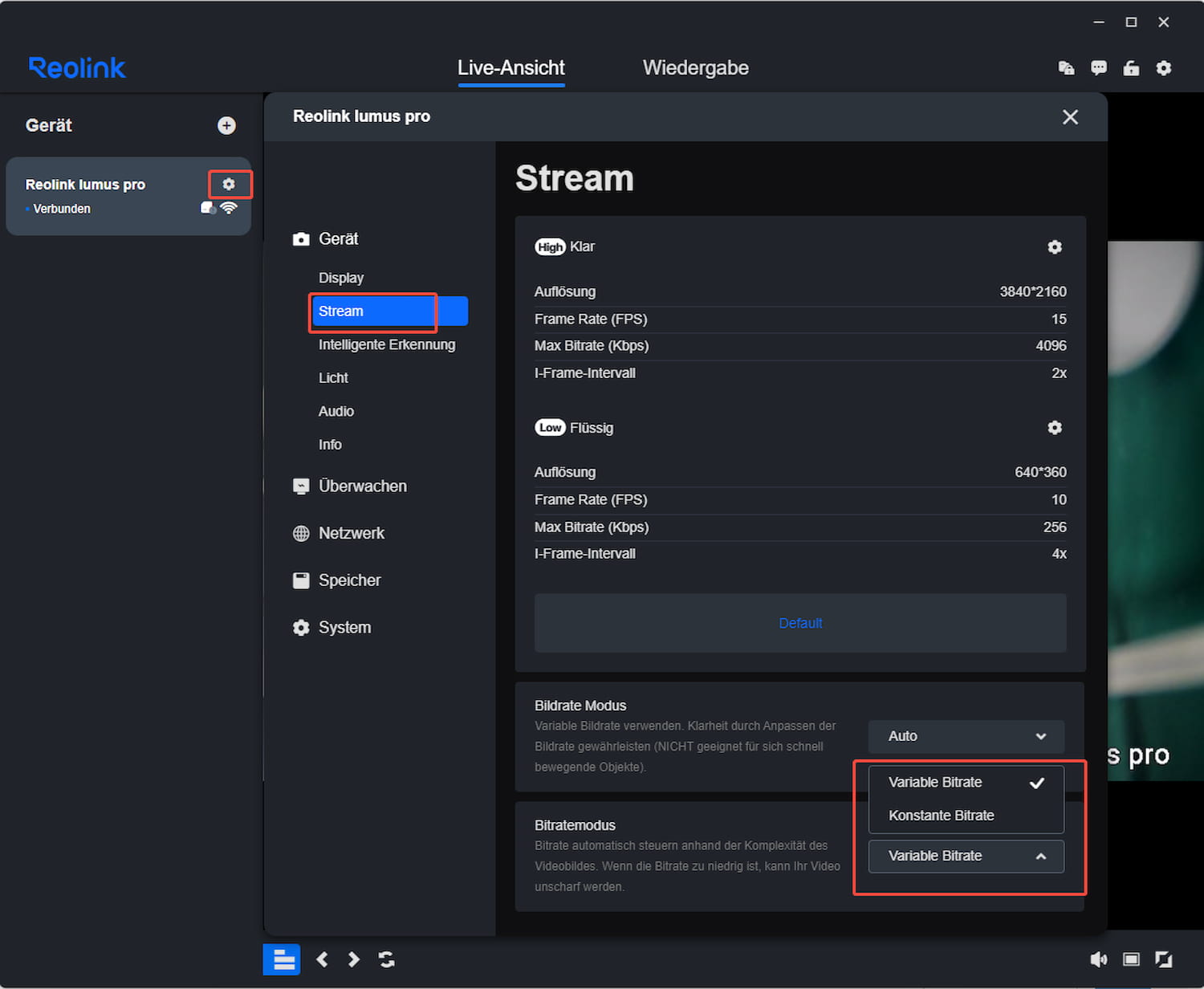Expand the Gerät settings section

coord(326,239)
